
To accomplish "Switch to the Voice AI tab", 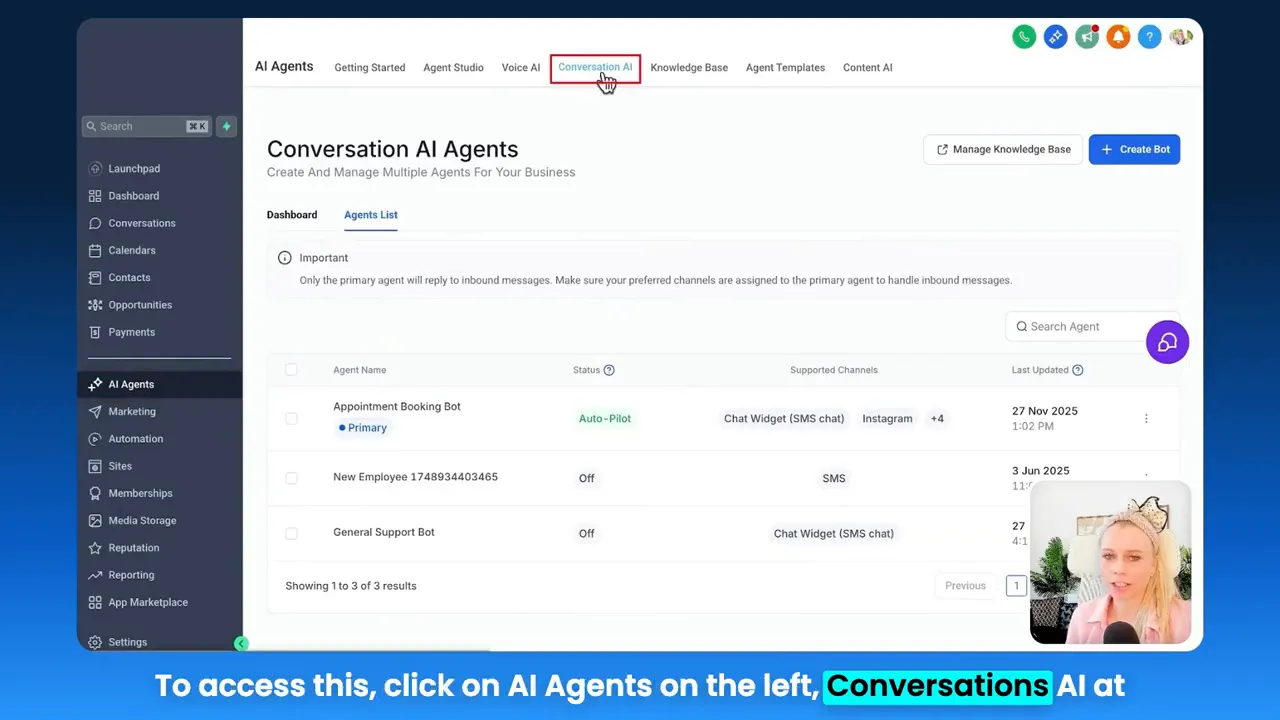I will pos(521,68).
